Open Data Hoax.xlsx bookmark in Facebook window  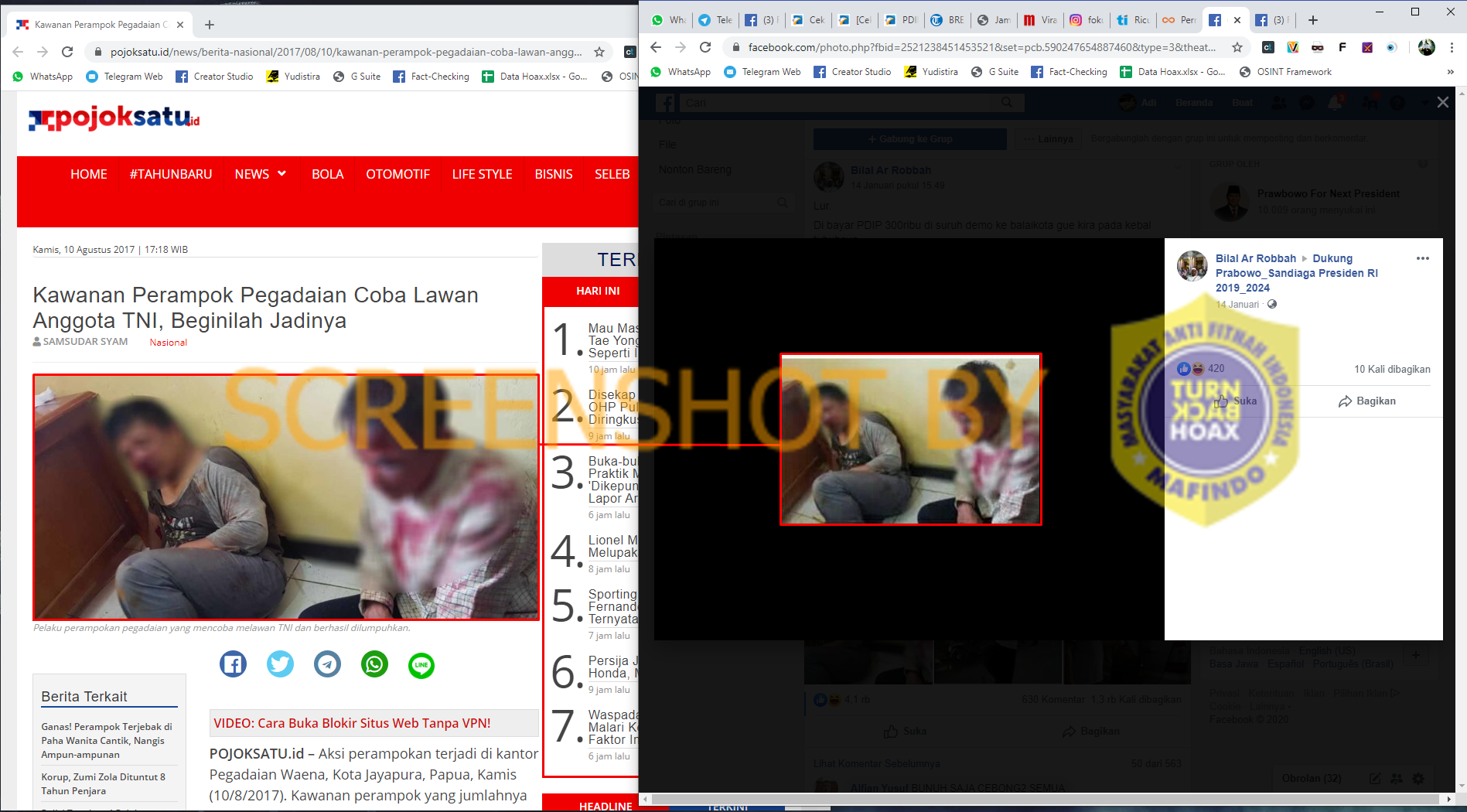(x=1173, y=72)
